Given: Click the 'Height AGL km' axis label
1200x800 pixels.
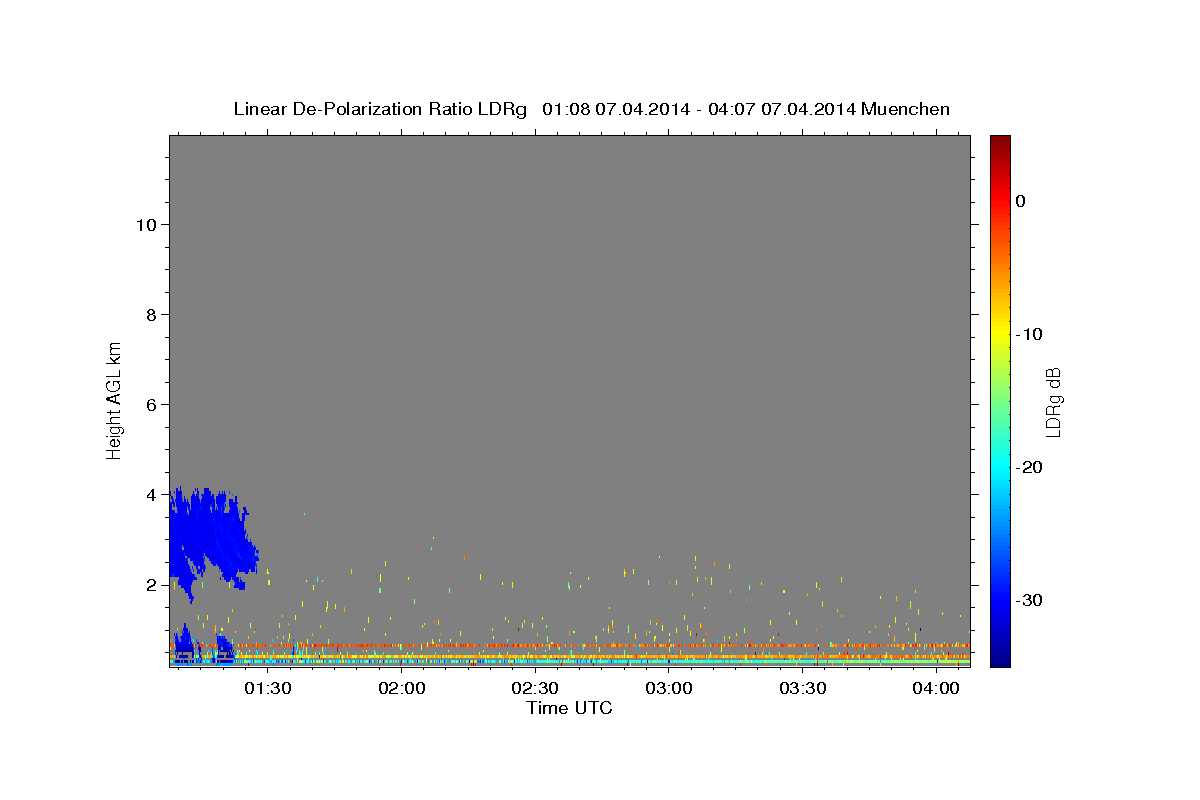Looking at the screenshot, I should (114, 399).
